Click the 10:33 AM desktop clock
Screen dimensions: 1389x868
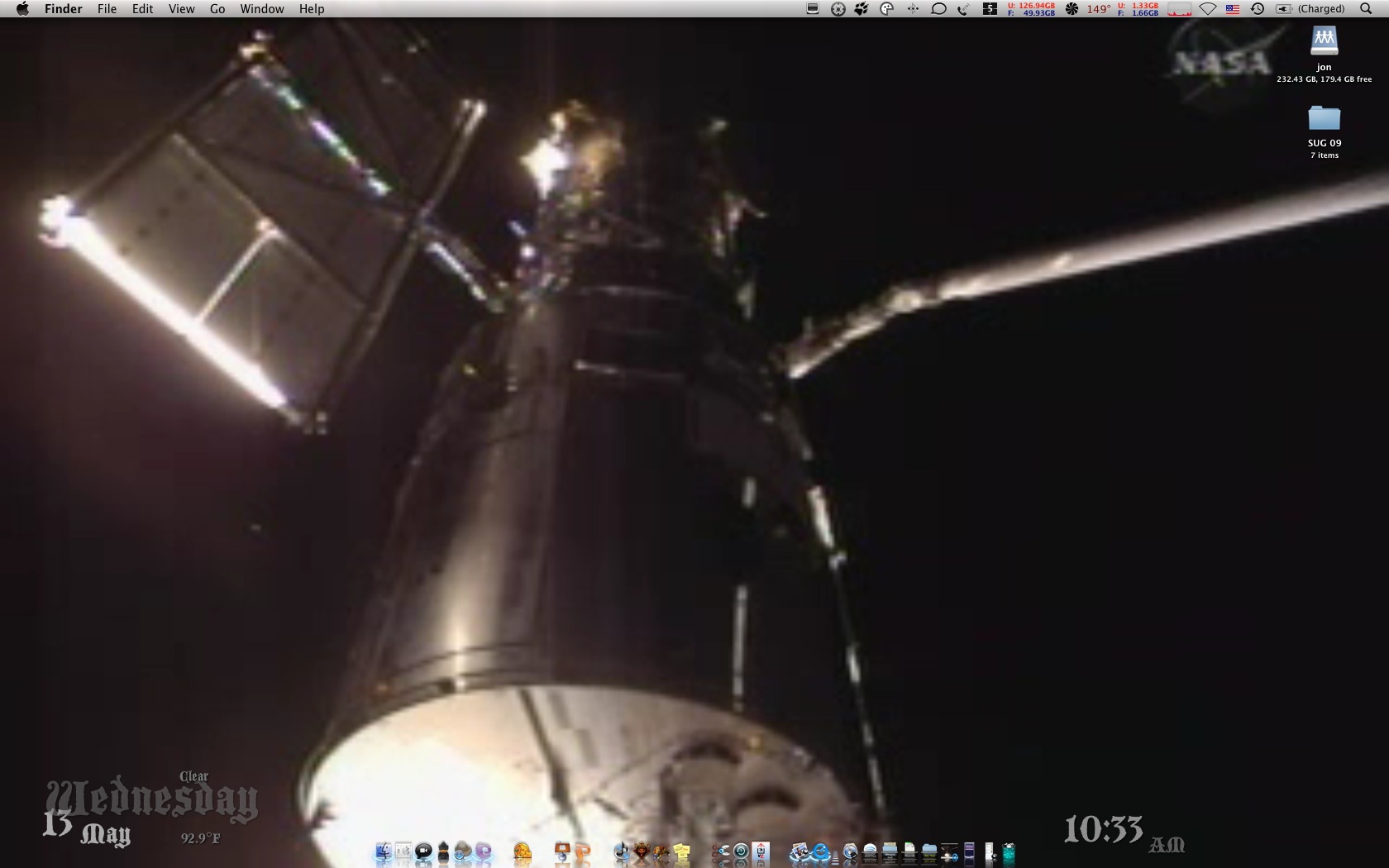tap(1124, 832)
